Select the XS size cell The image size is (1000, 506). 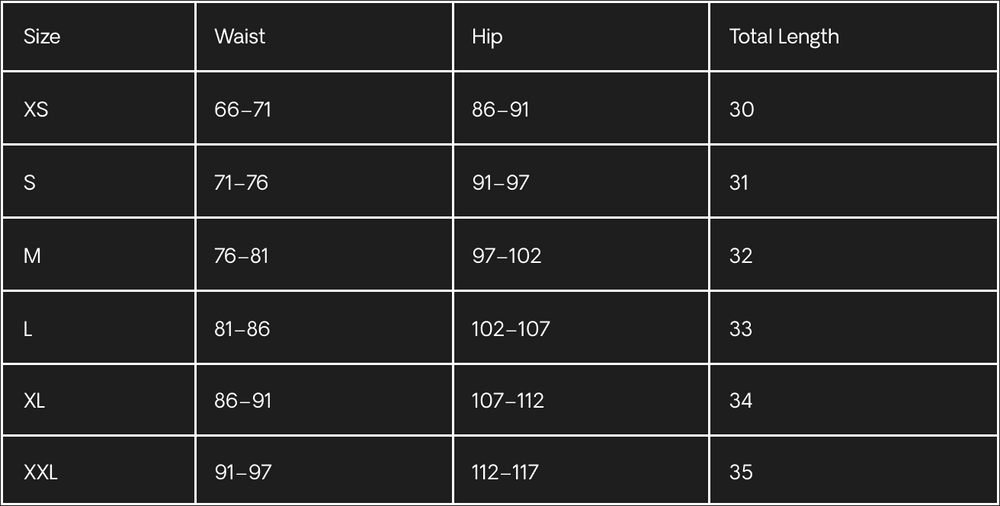[36, 109]
